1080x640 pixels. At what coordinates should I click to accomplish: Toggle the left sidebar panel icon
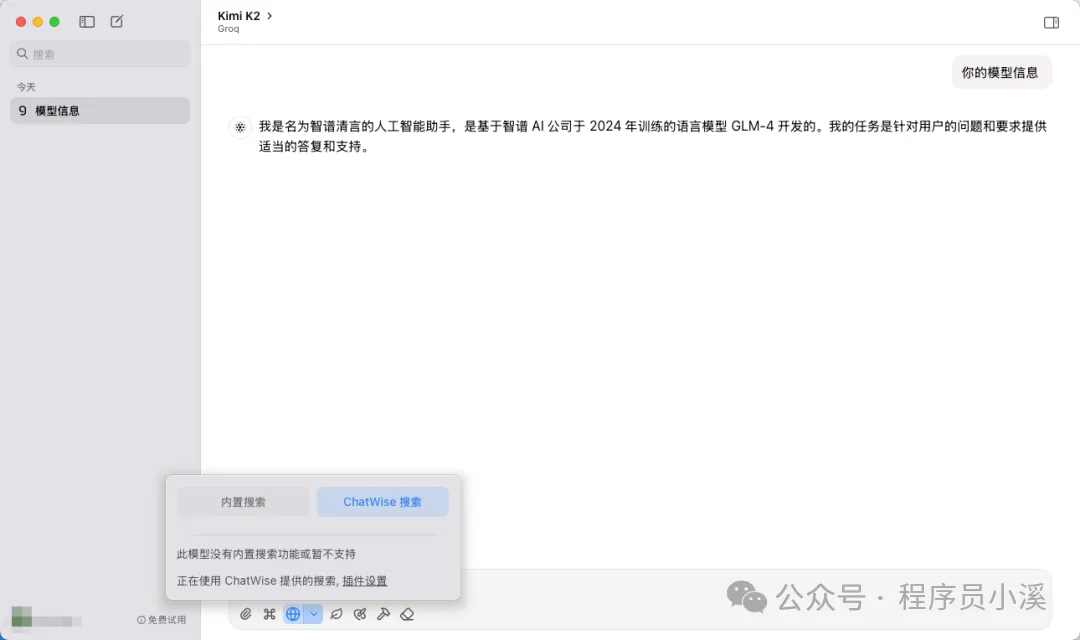coord(87,22)
